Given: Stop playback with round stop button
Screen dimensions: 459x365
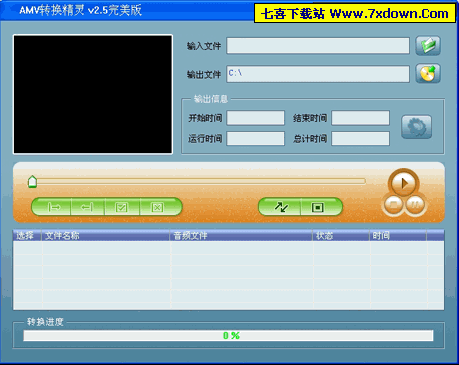Looking at the screenshot, I should 393,203.
